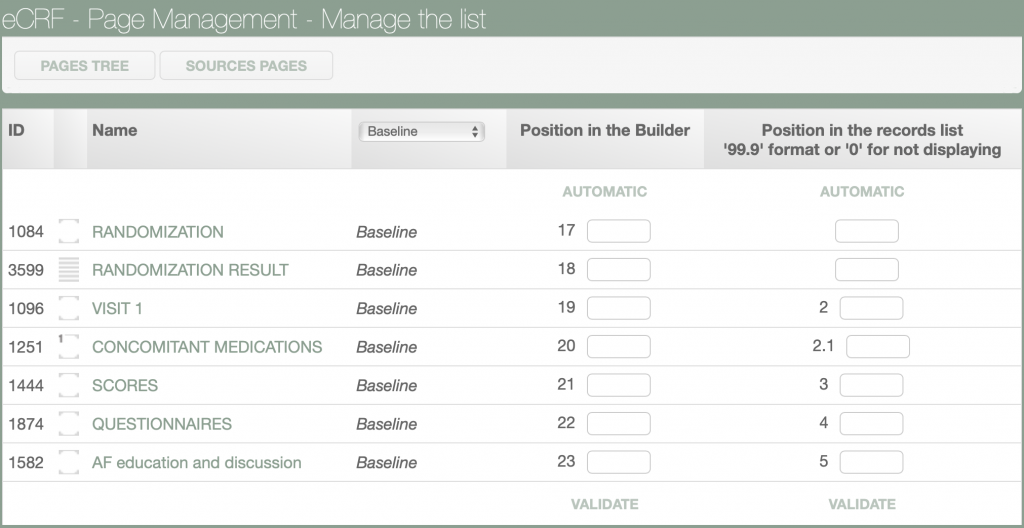Click Validate under the records list column
This screenshot has height=528, width=1024.
click(x=862, y=504)
